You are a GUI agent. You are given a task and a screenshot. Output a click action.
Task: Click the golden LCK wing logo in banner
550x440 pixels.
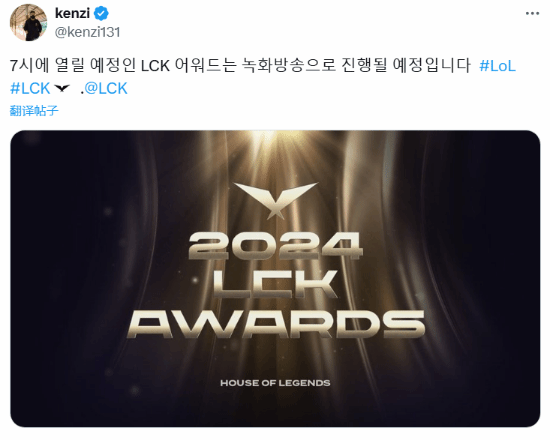click(276, 200)
